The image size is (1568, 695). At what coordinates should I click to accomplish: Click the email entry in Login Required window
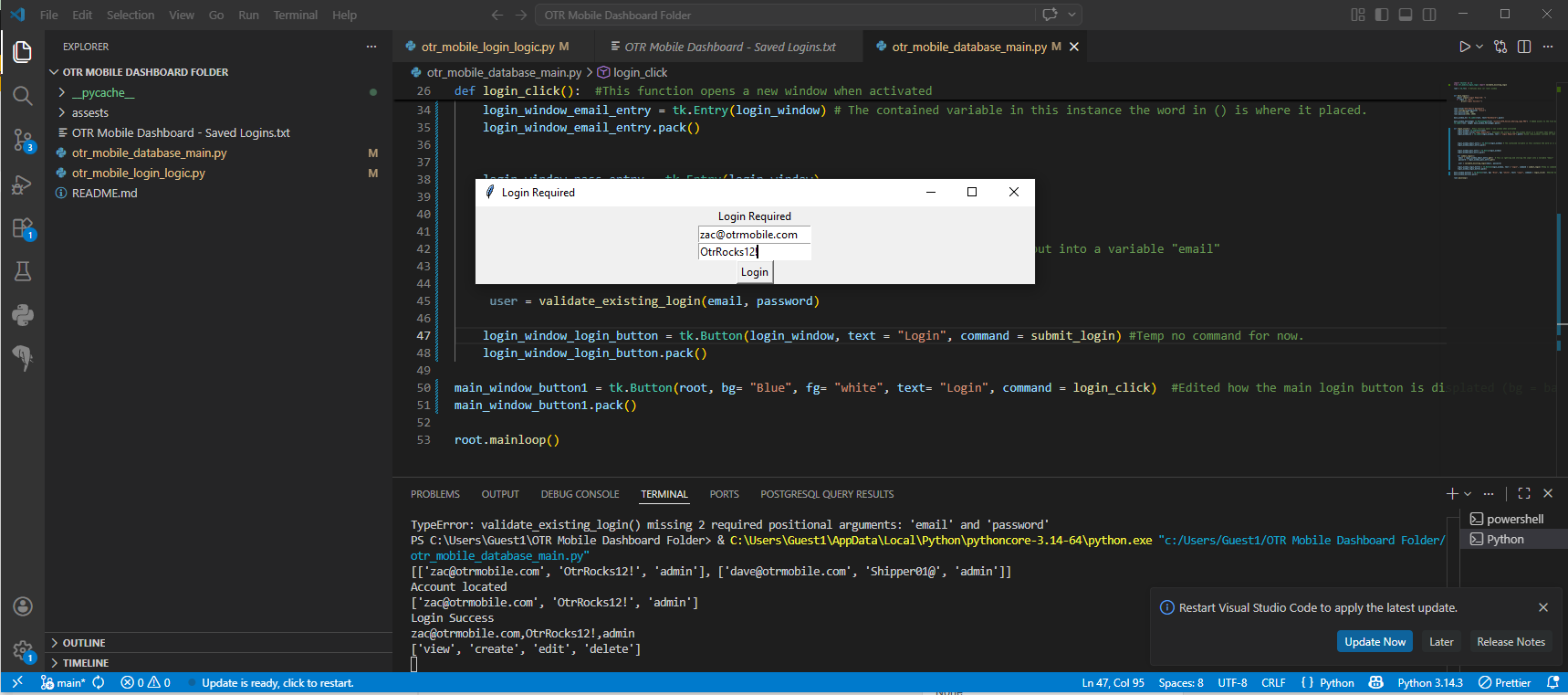[x=754, y=235]
